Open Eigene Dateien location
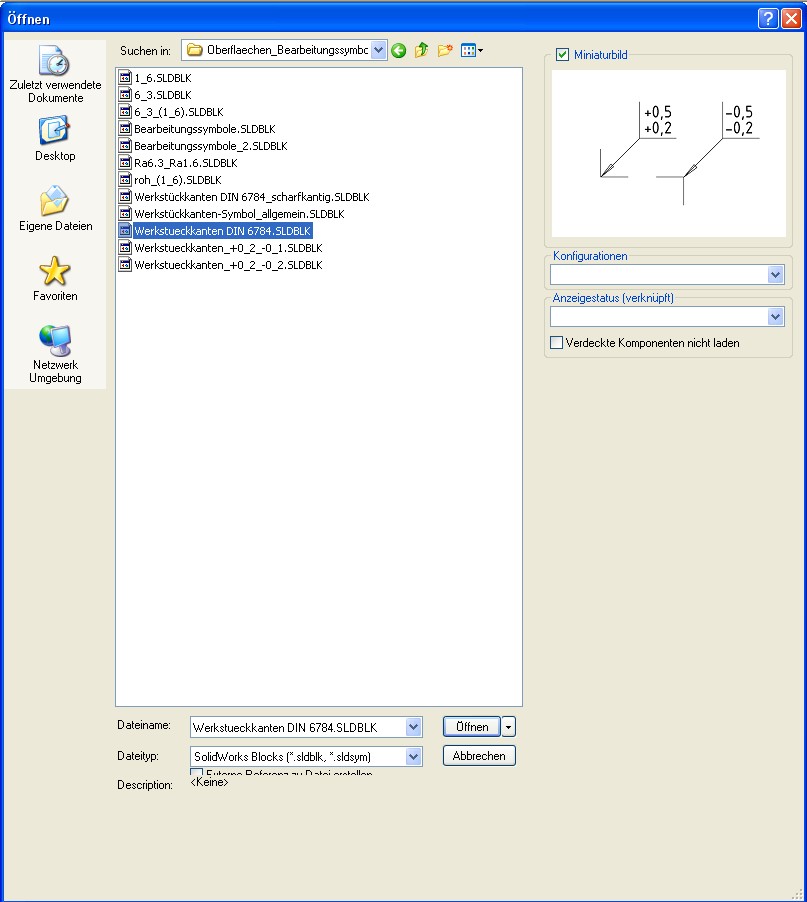 coord(55,208)
